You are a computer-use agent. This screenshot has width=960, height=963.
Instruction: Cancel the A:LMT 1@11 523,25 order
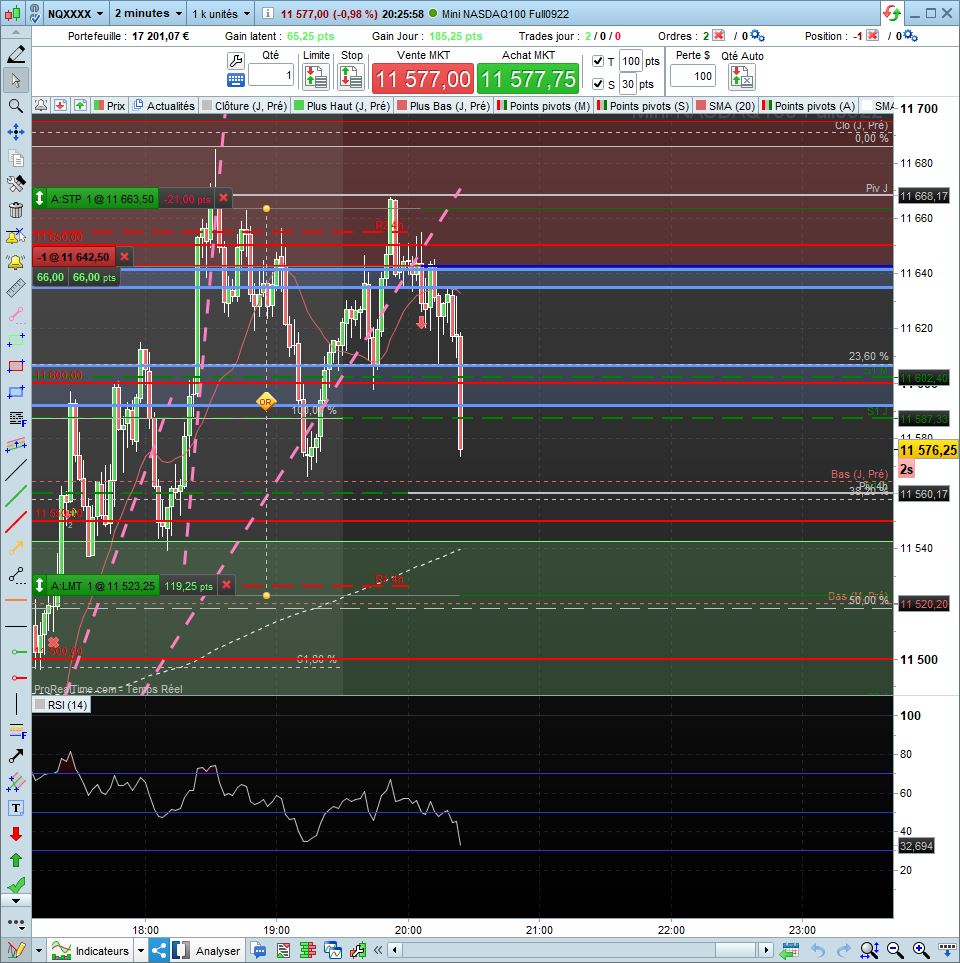pos(227,585)
